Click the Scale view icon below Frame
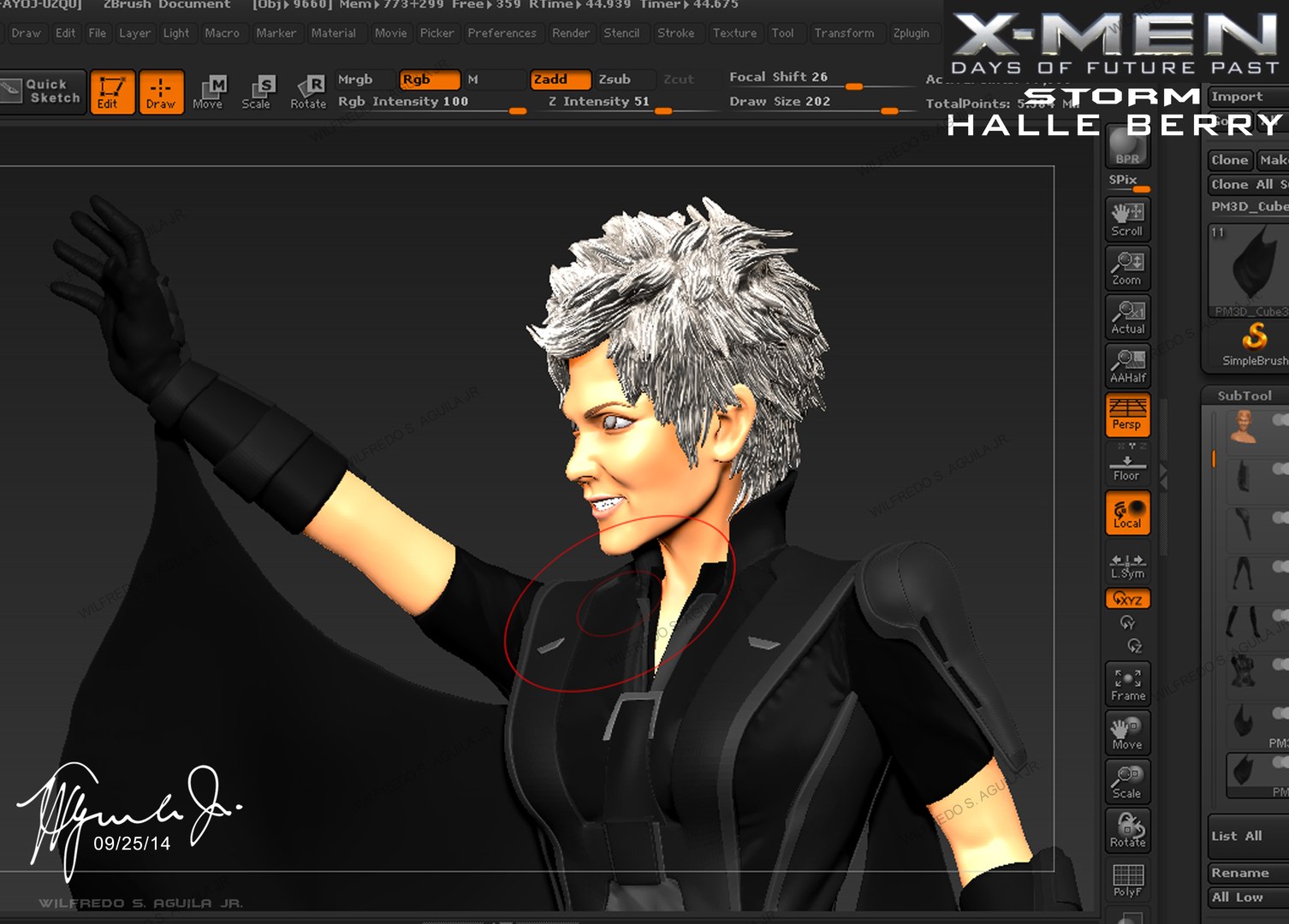Image resolution: width=1289 pixels, height=924 pixels. (x=1127, y=781)
